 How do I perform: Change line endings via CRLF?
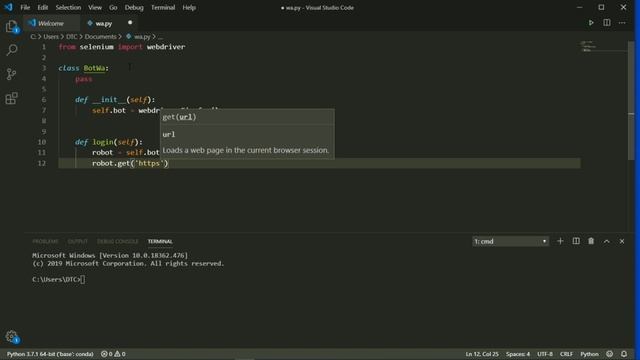click(566, 354)
